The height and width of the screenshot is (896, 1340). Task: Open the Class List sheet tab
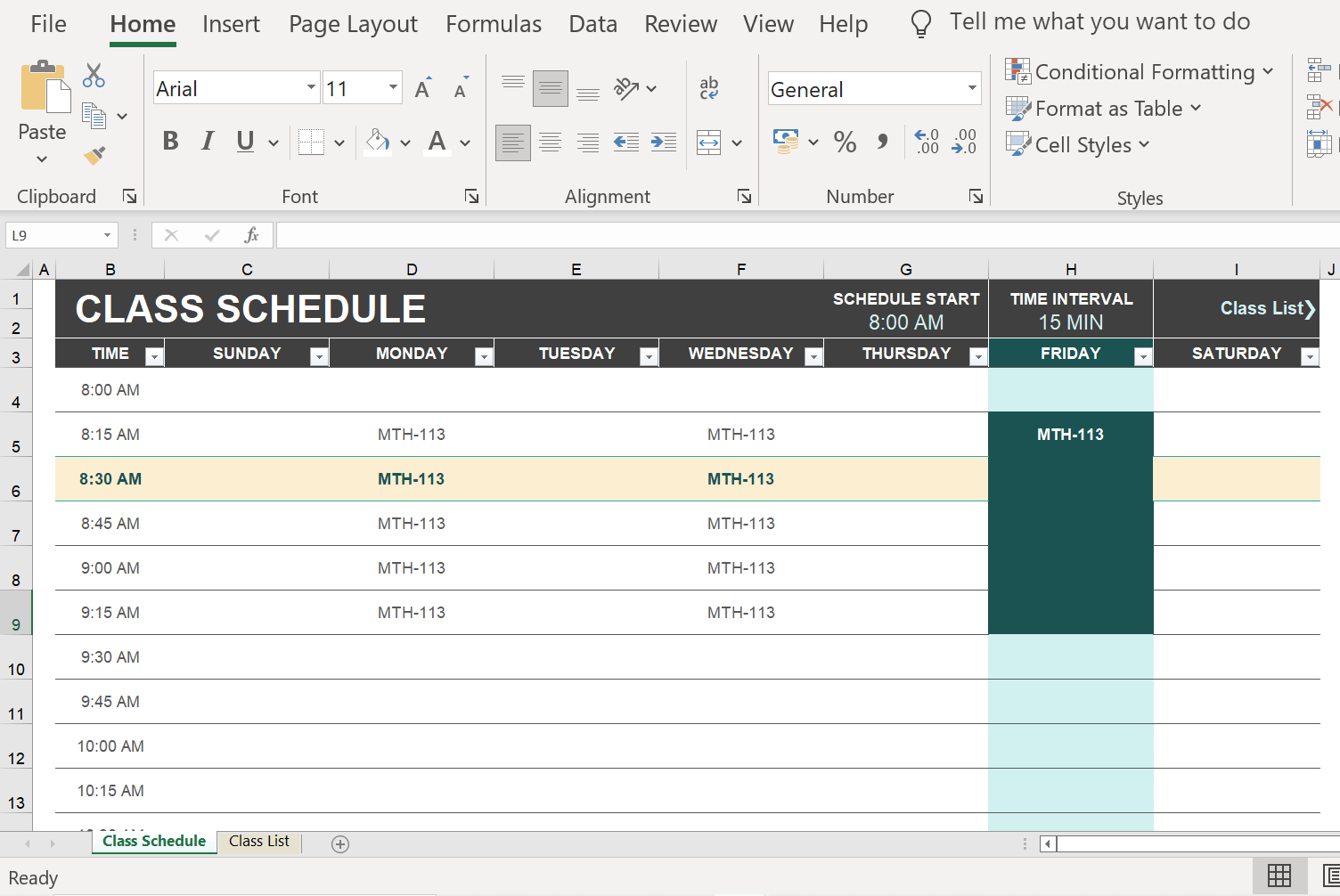(258, 841)
